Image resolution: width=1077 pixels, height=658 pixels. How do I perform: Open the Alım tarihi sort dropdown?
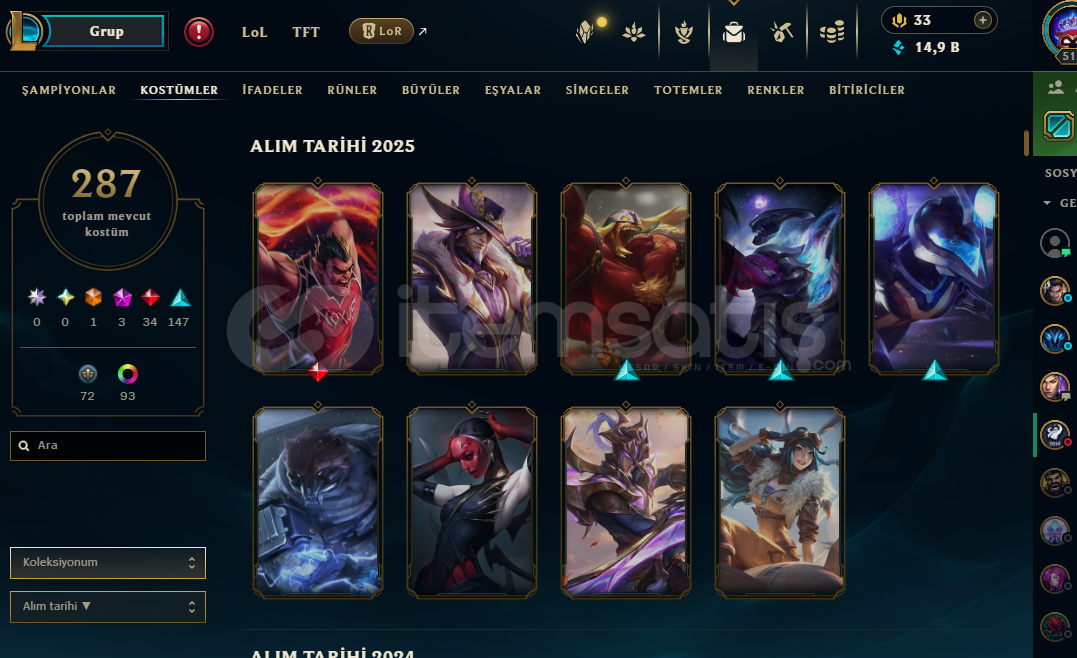108,606
